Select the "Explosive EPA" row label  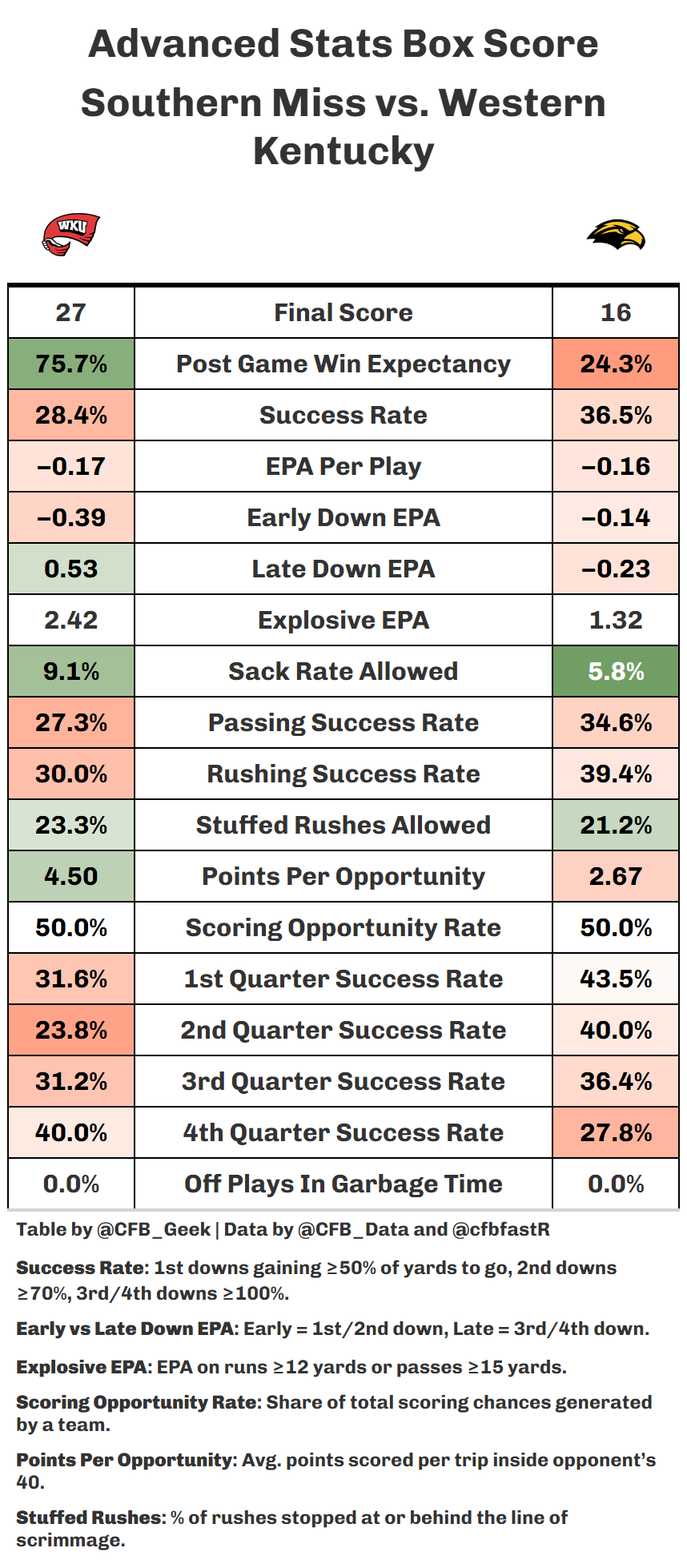click(x=343, y=620)
